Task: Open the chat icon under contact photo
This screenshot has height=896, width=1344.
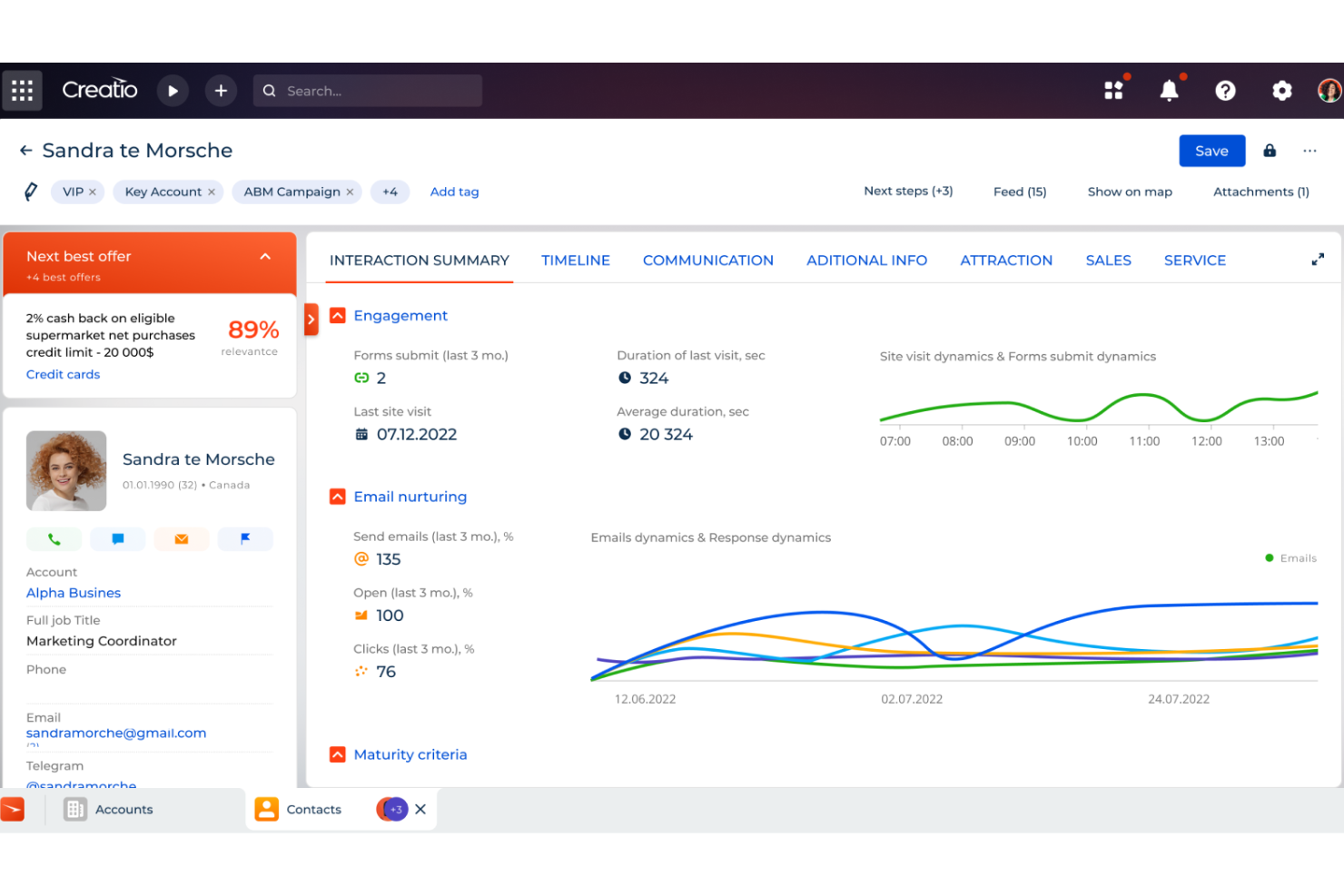Action: (x=117, y=538)
